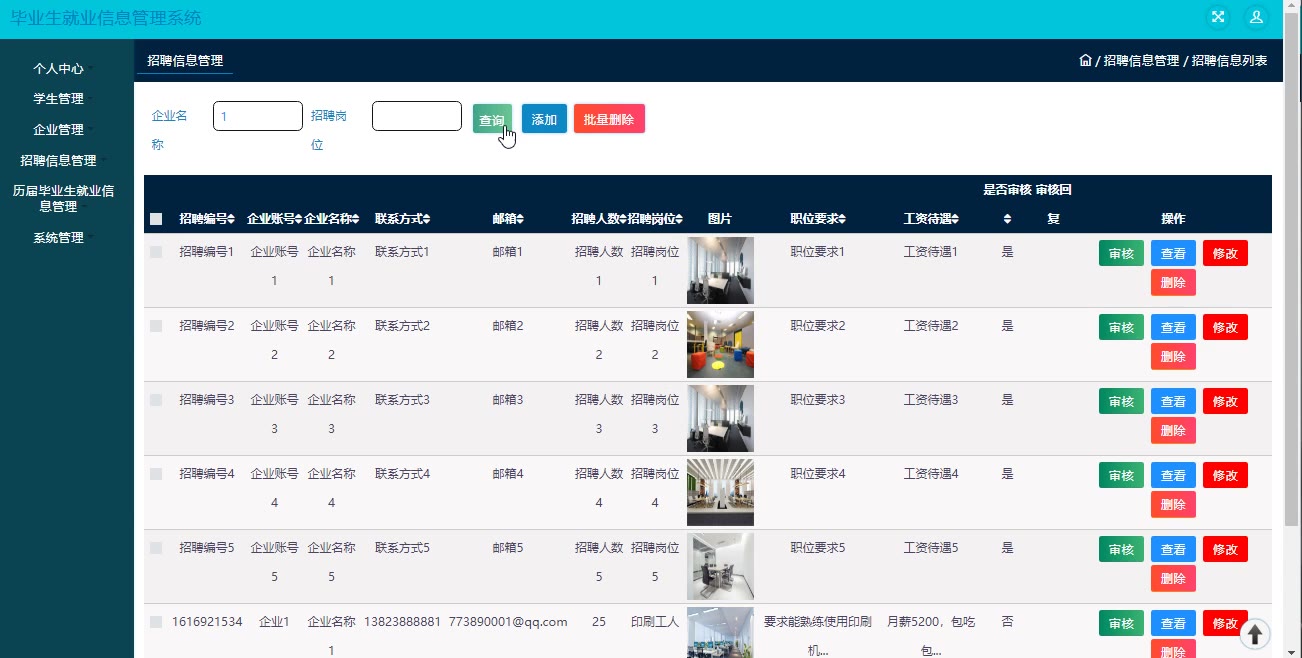Click 删除 button for 招聘编号4 row
The image size is (1302, 658).
[x=1173, y=504]
